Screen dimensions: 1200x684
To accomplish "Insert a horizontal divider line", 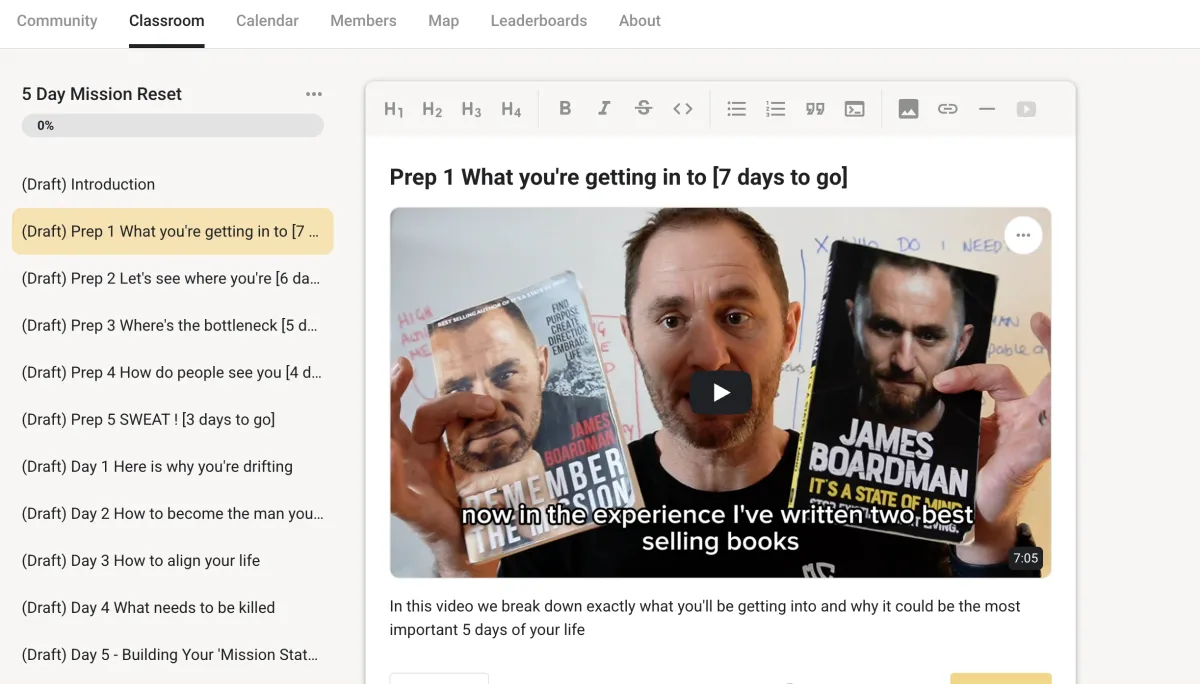I will 987,109.
